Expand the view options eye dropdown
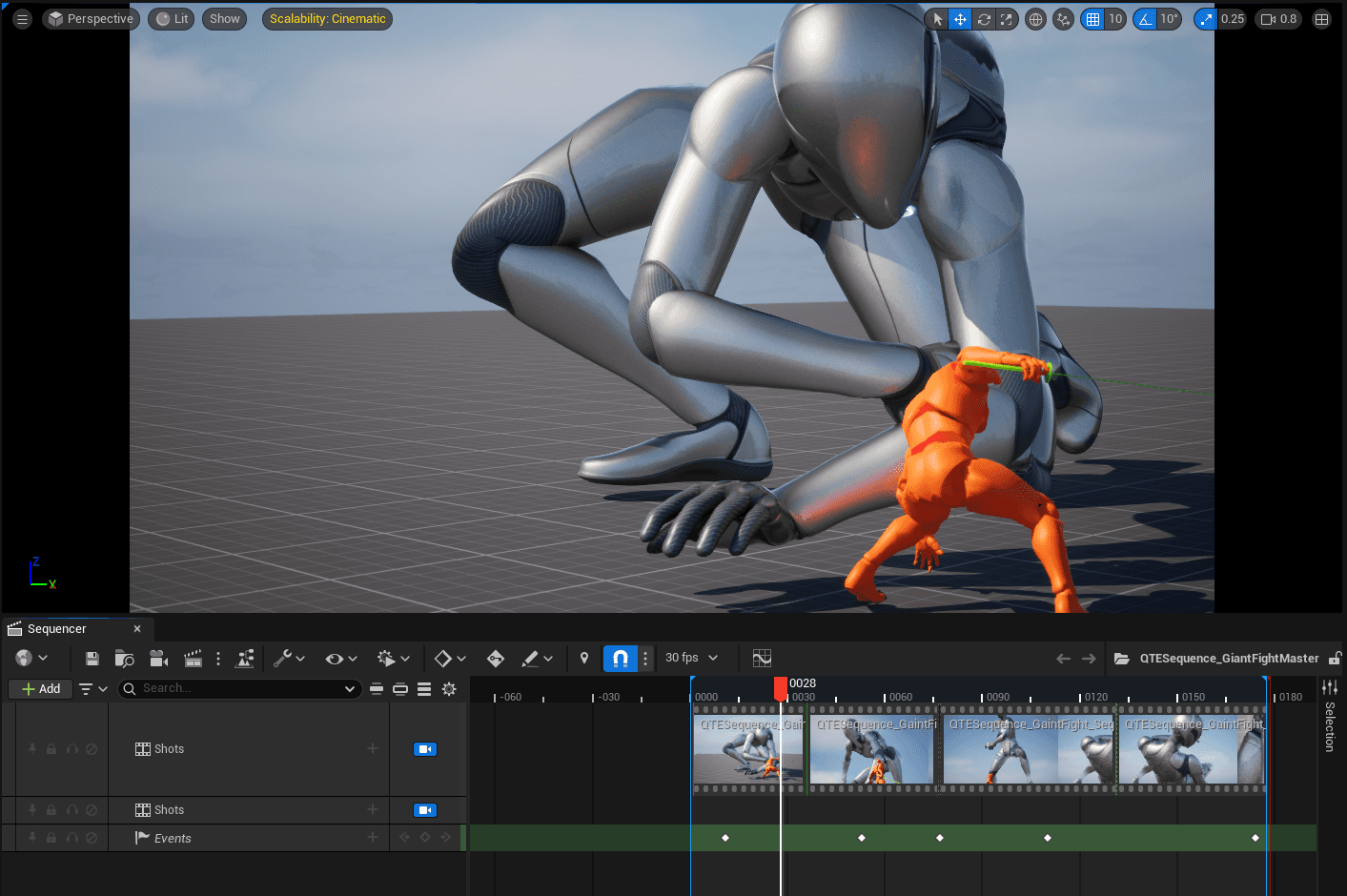The height and width of the screenshot is (896, 1347). pyautogui.click(x=340, y=659)
